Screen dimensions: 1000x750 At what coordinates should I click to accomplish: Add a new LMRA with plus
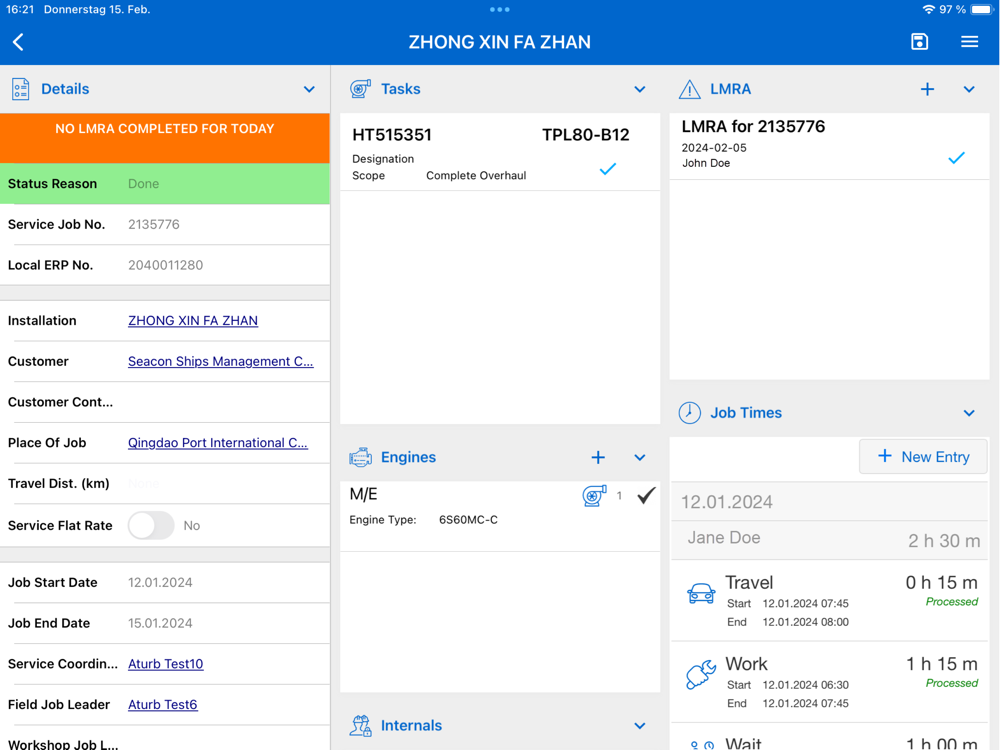(927, 89)
